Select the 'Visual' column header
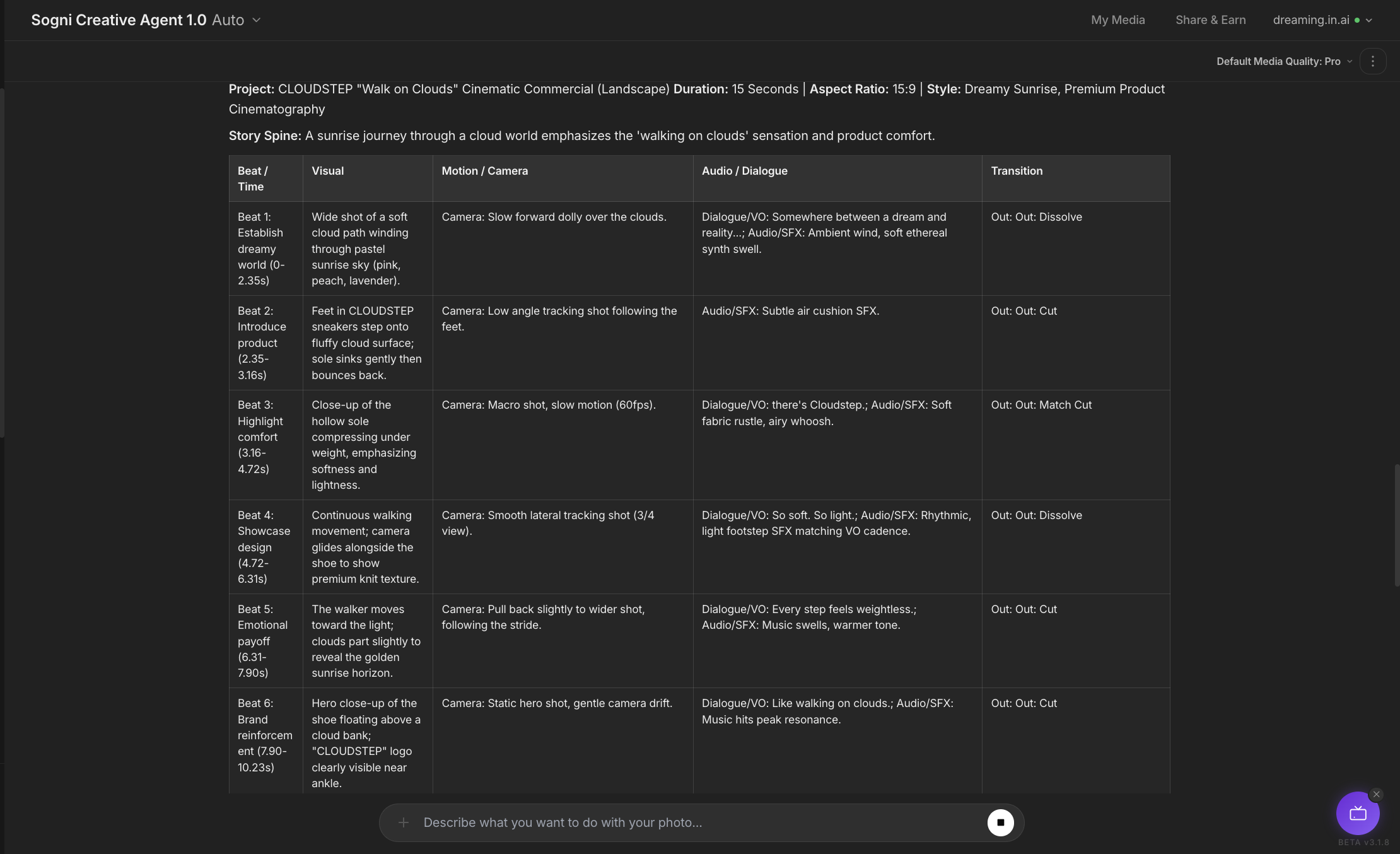 tap(368, 178)
